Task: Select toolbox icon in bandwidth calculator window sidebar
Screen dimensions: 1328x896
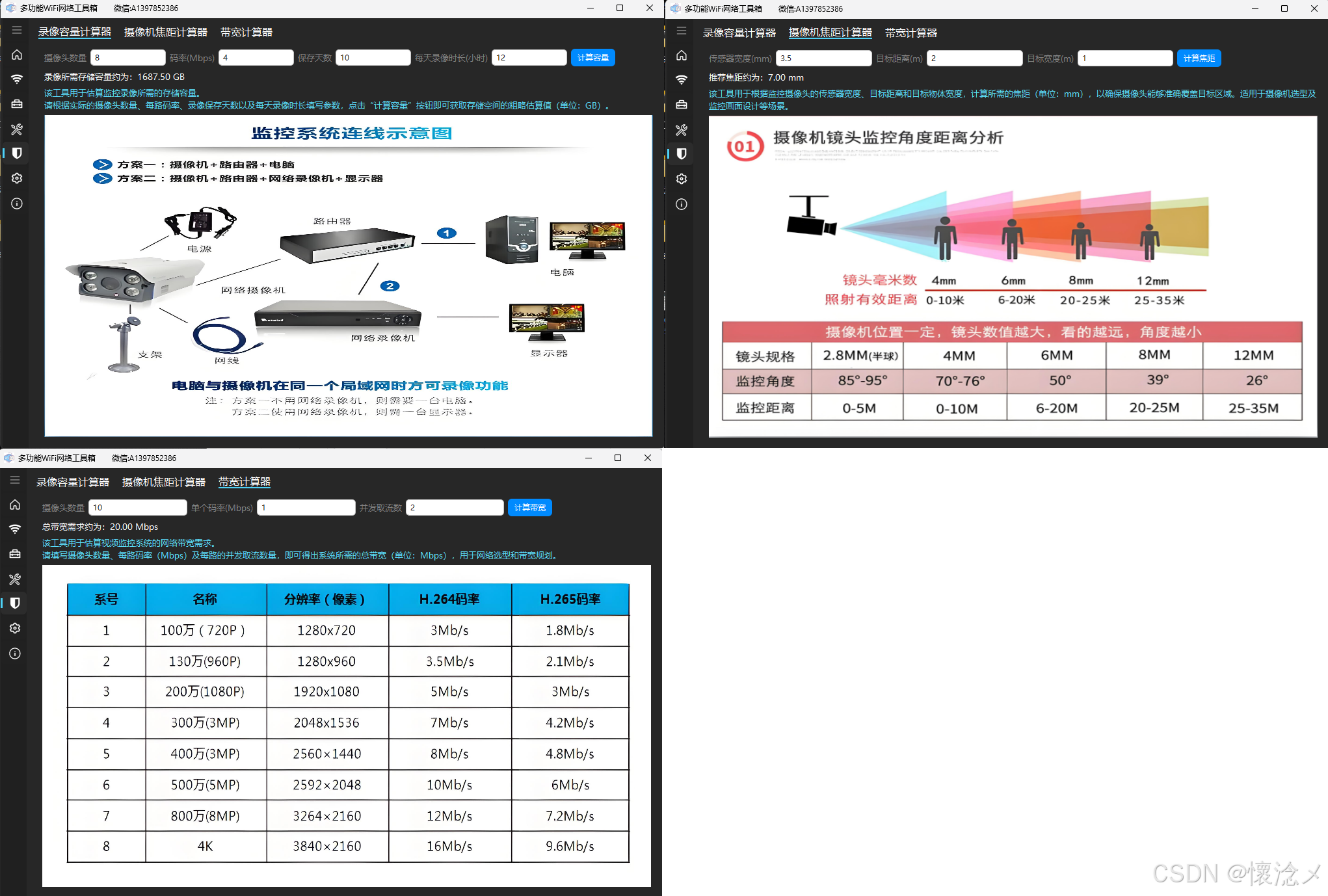Action: coord(15,554)
